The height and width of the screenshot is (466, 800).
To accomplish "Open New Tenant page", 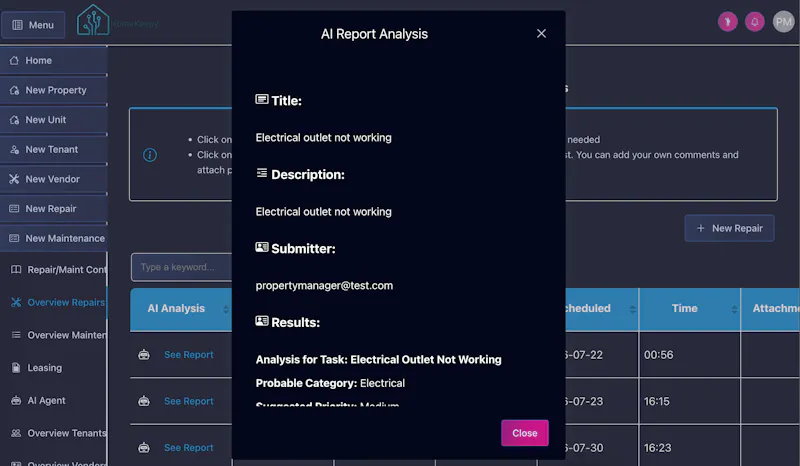I will [x=54, y=149].
